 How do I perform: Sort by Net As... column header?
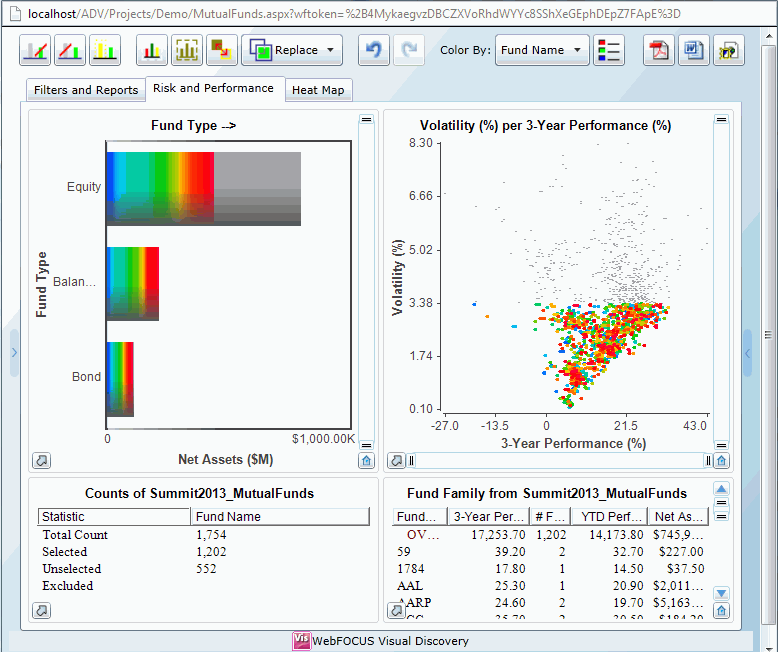(679, 517)
